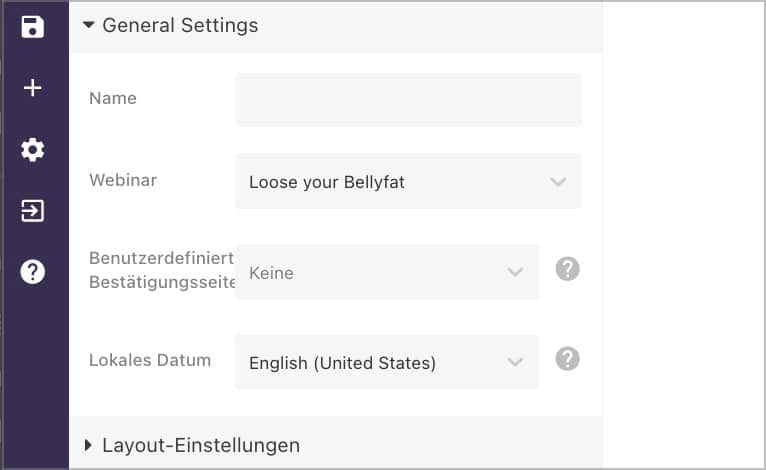Screen dimensions: 766x470
Task: Click the plus add icon in sidebar
Action: tap(32, 88)
